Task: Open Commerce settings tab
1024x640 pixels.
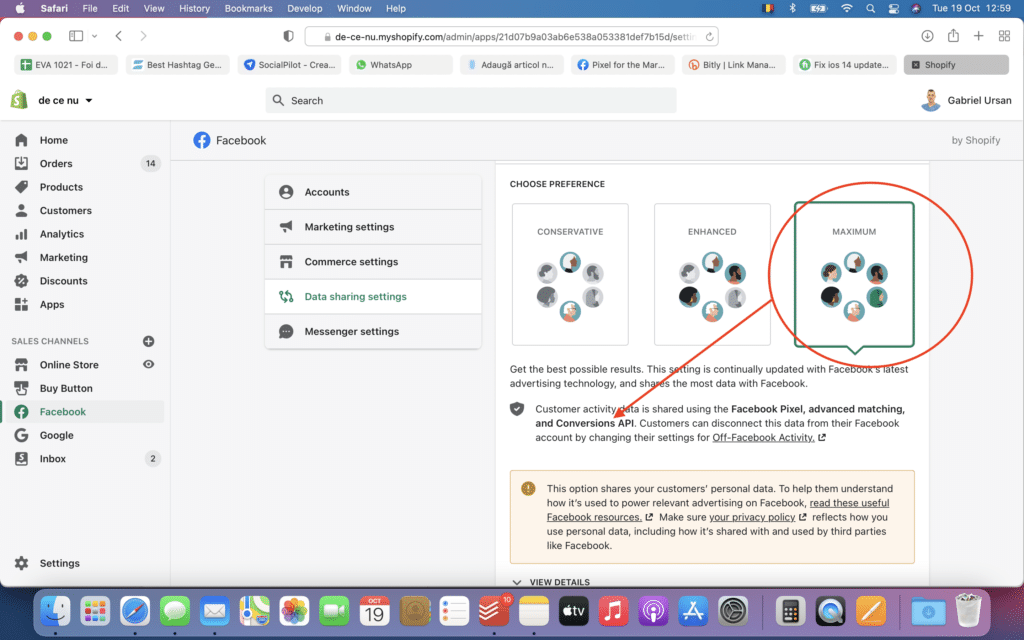Action: pos(373,261)
